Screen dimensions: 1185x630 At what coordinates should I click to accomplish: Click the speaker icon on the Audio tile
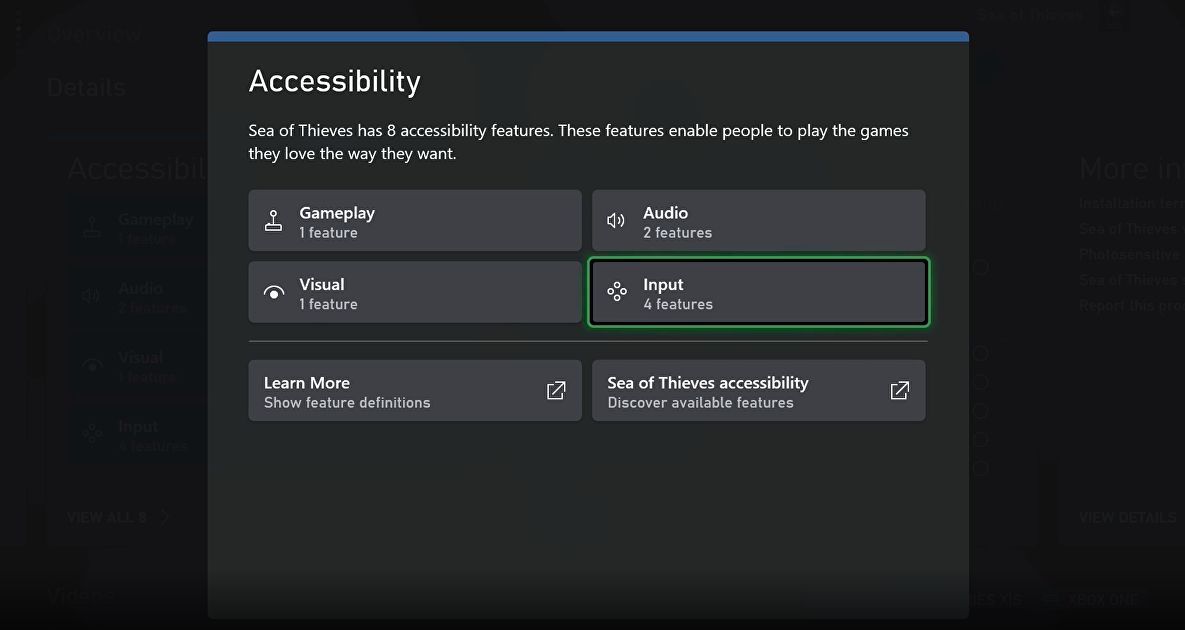tap(616, 221)
